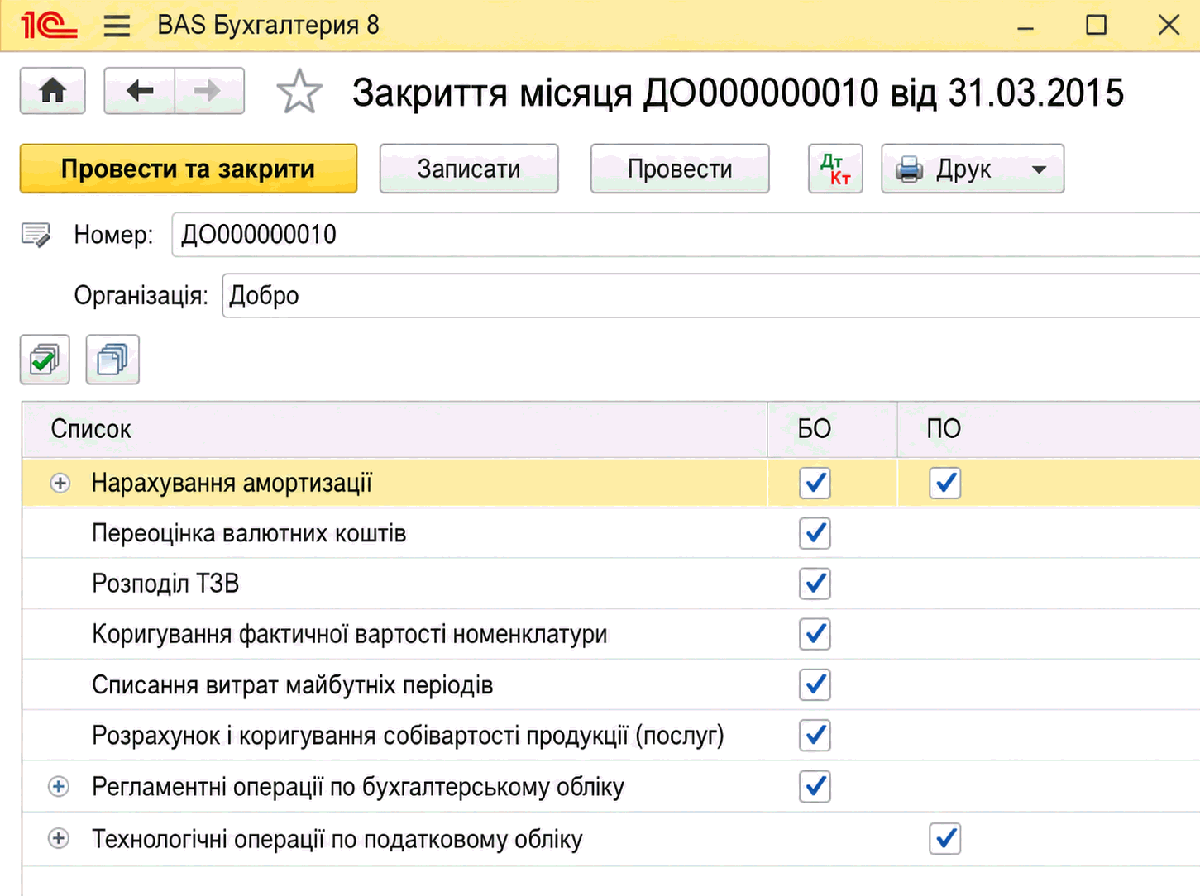Check all operations with green checkmark icon
1200x896 pixels.
coord(45,359)
